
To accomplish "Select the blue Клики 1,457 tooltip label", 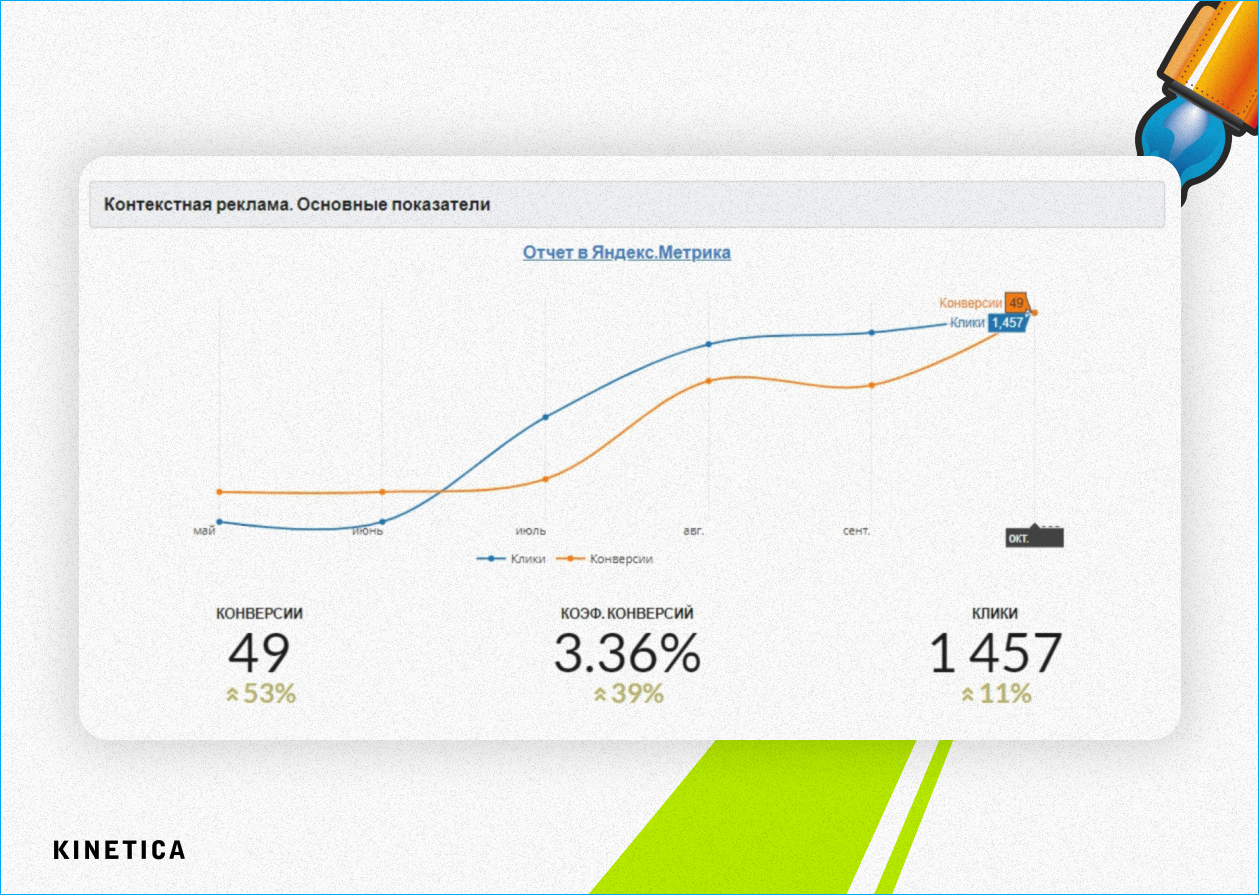I will point(987,322).
